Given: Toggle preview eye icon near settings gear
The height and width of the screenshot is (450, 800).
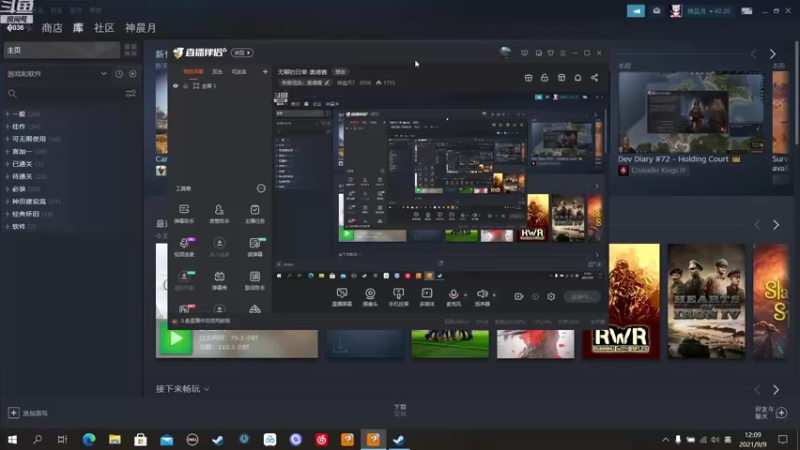Looking at the screenshot, I should pyautogui.click(x=535, y=296).
